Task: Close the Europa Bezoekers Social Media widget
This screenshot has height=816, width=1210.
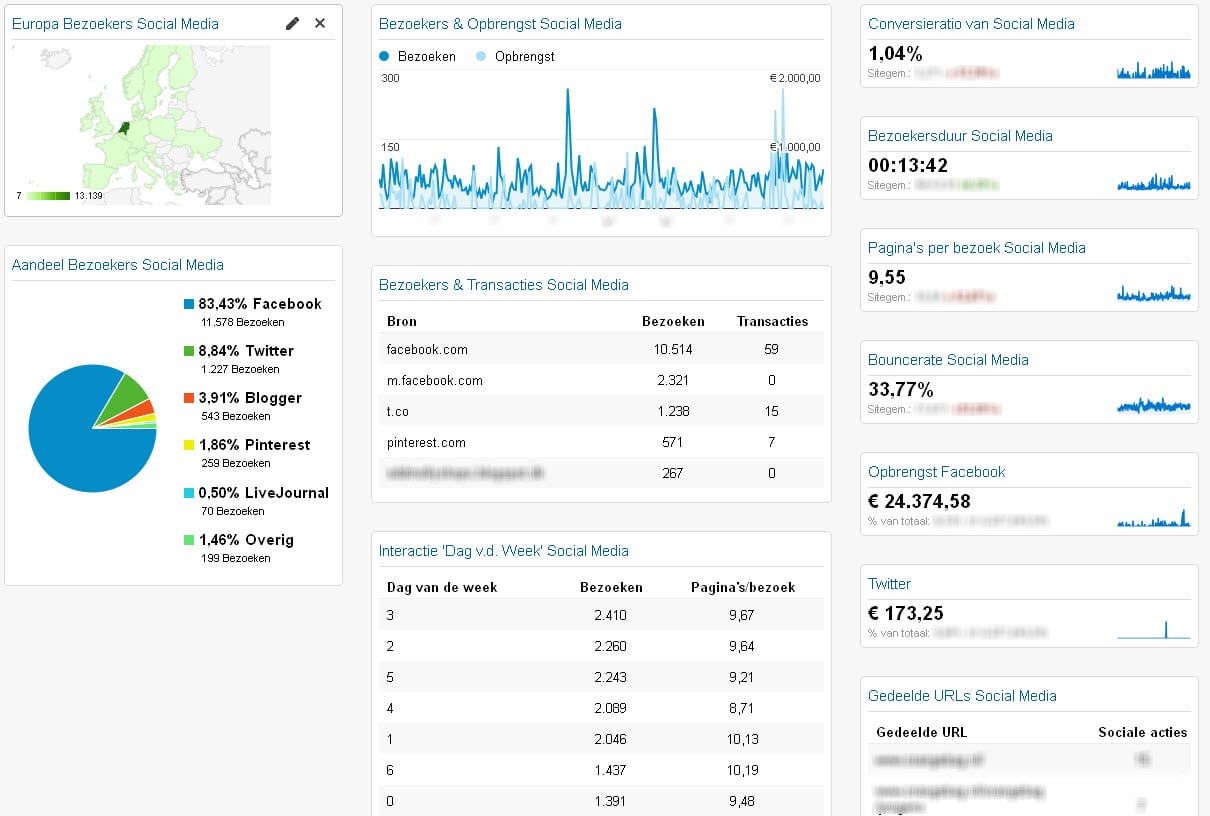Action: [x=319, y=22]
